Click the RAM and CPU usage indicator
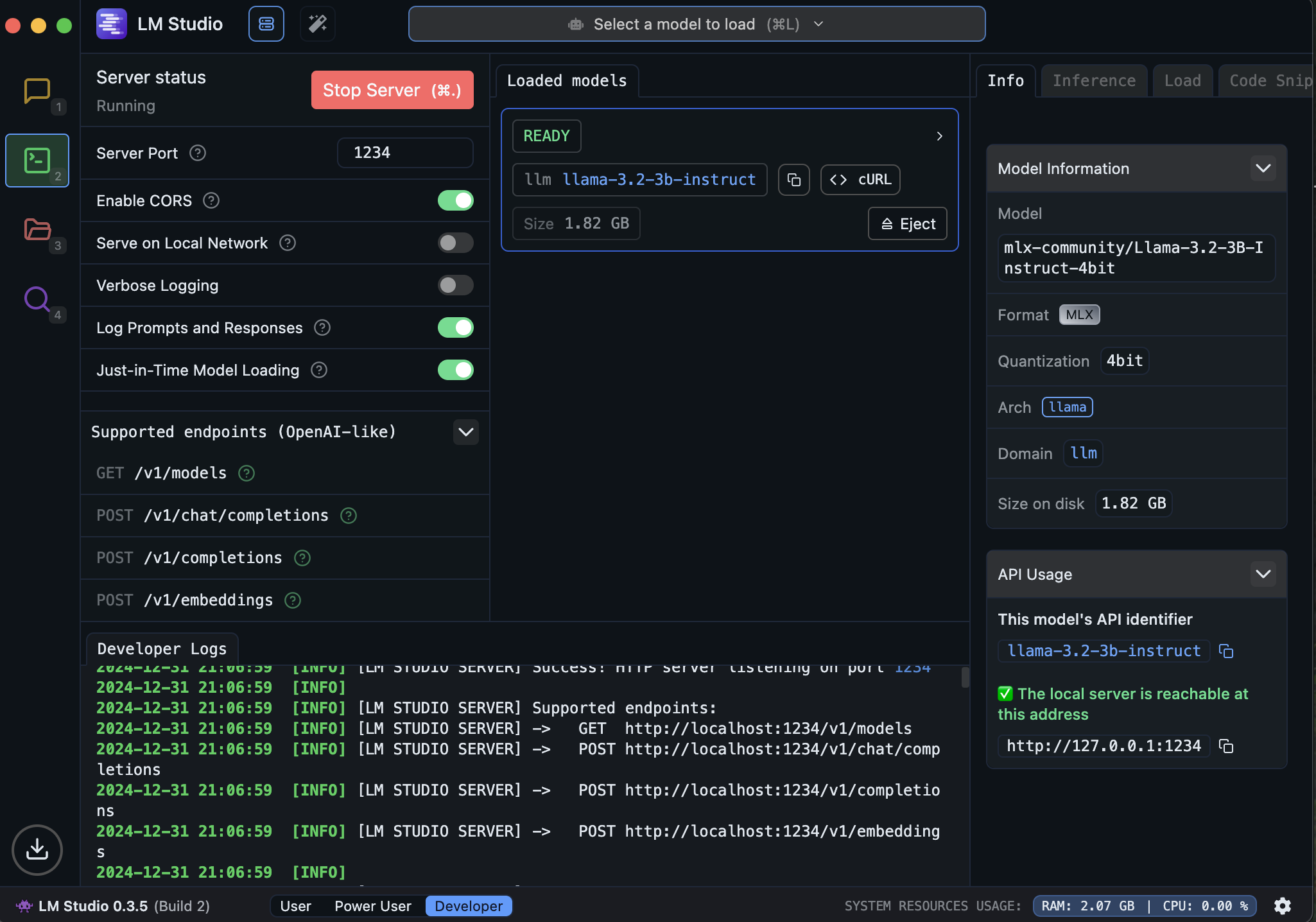The image size is (1316, 922). click(1145, 906)
